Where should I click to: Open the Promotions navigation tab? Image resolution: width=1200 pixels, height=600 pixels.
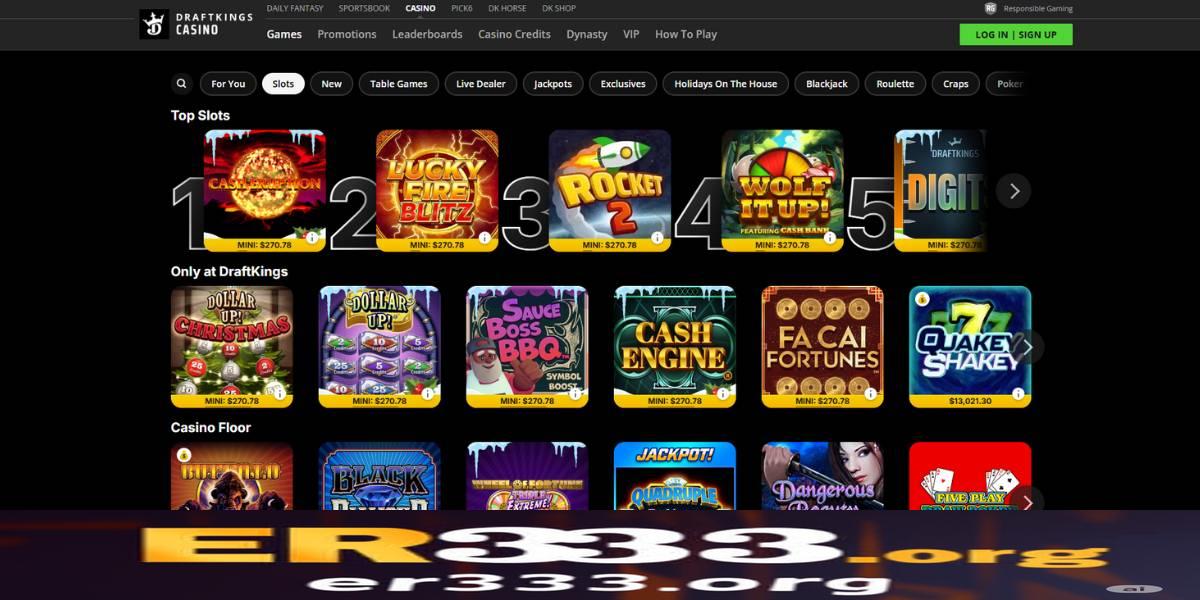(x=347, y=34)
